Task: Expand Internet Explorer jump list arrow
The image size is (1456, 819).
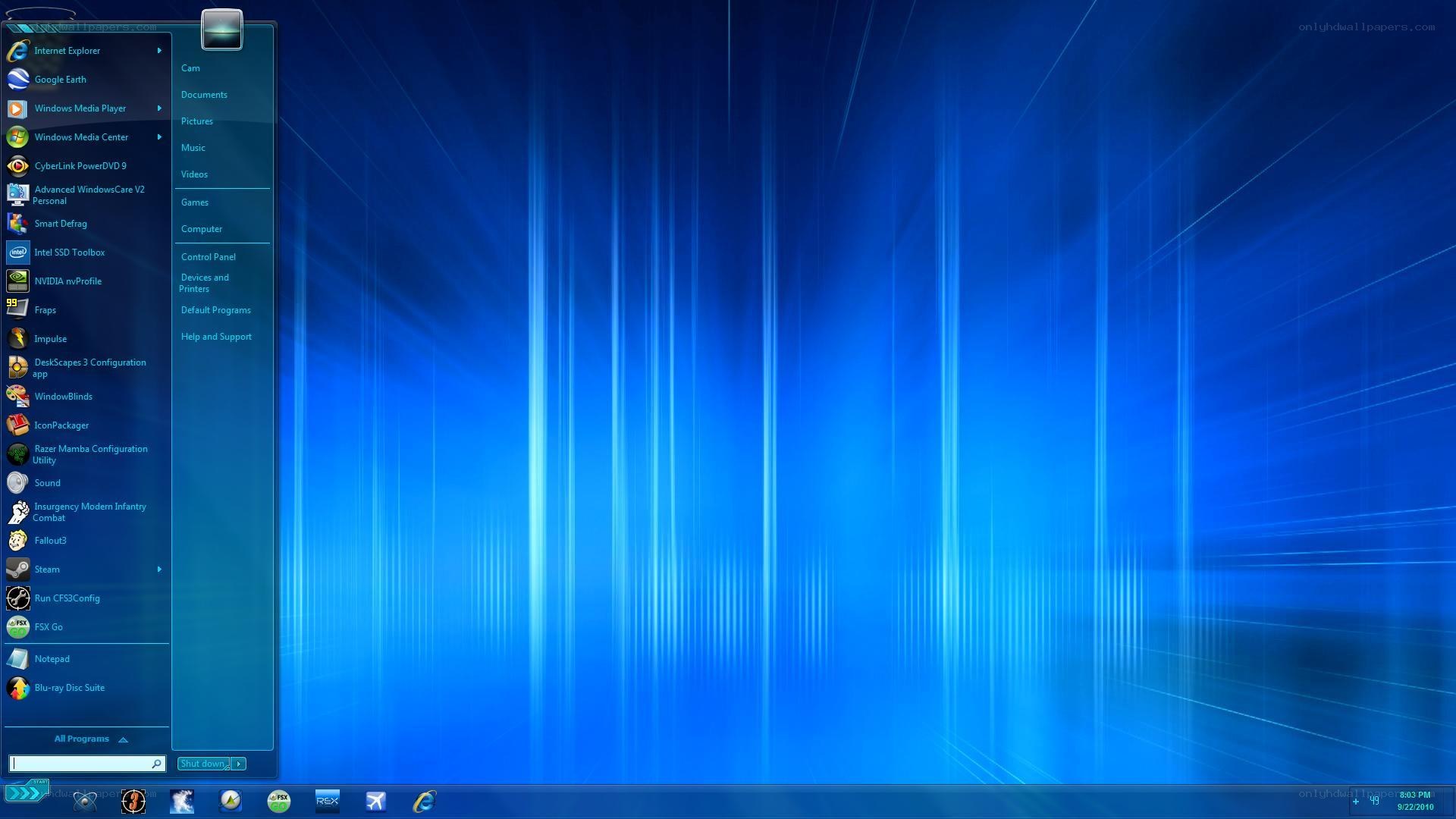Action: click(159, 51)
